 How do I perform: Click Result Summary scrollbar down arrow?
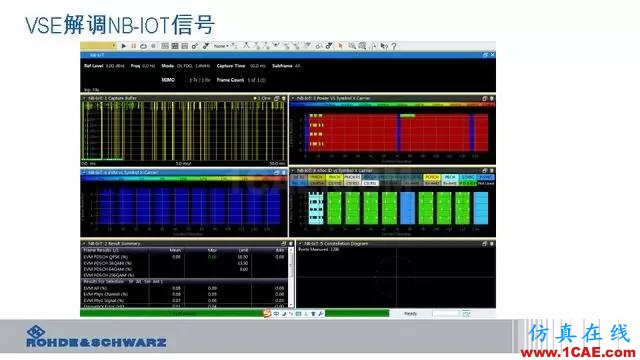291,305
